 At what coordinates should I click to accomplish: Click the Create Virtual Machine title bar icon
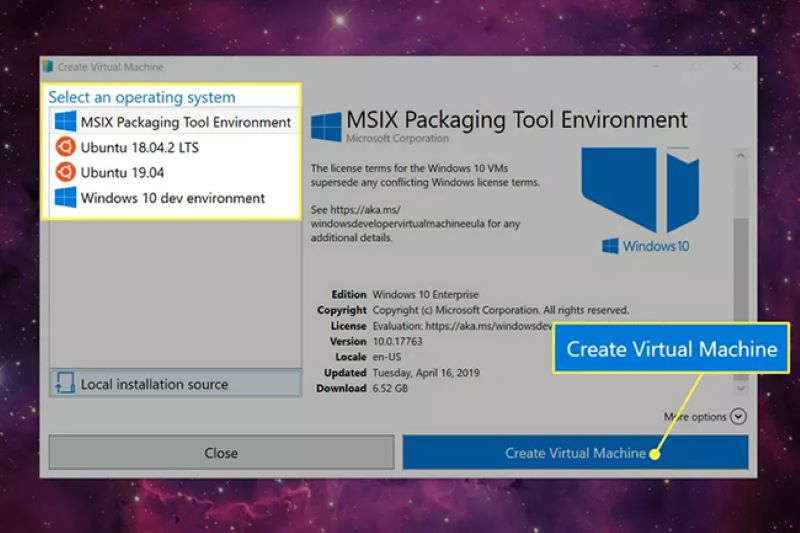[48, 66]
